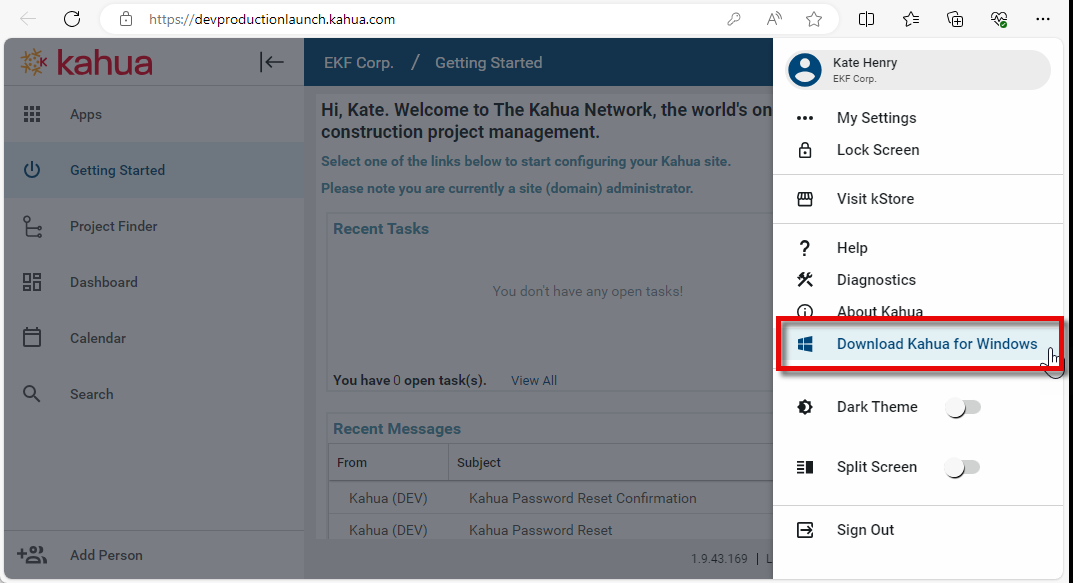
Task: Click the Lock Screen padlock icon
Action: pyautogui.click(x=805, y=150)
